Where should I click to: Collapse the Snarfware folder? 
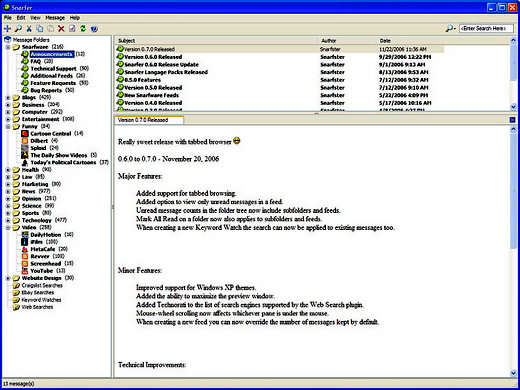click(x=8, y=47)
